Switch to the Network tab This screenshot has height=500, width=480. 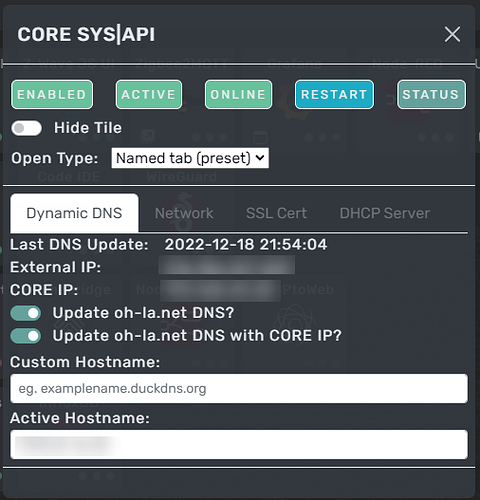pos(184,213)
